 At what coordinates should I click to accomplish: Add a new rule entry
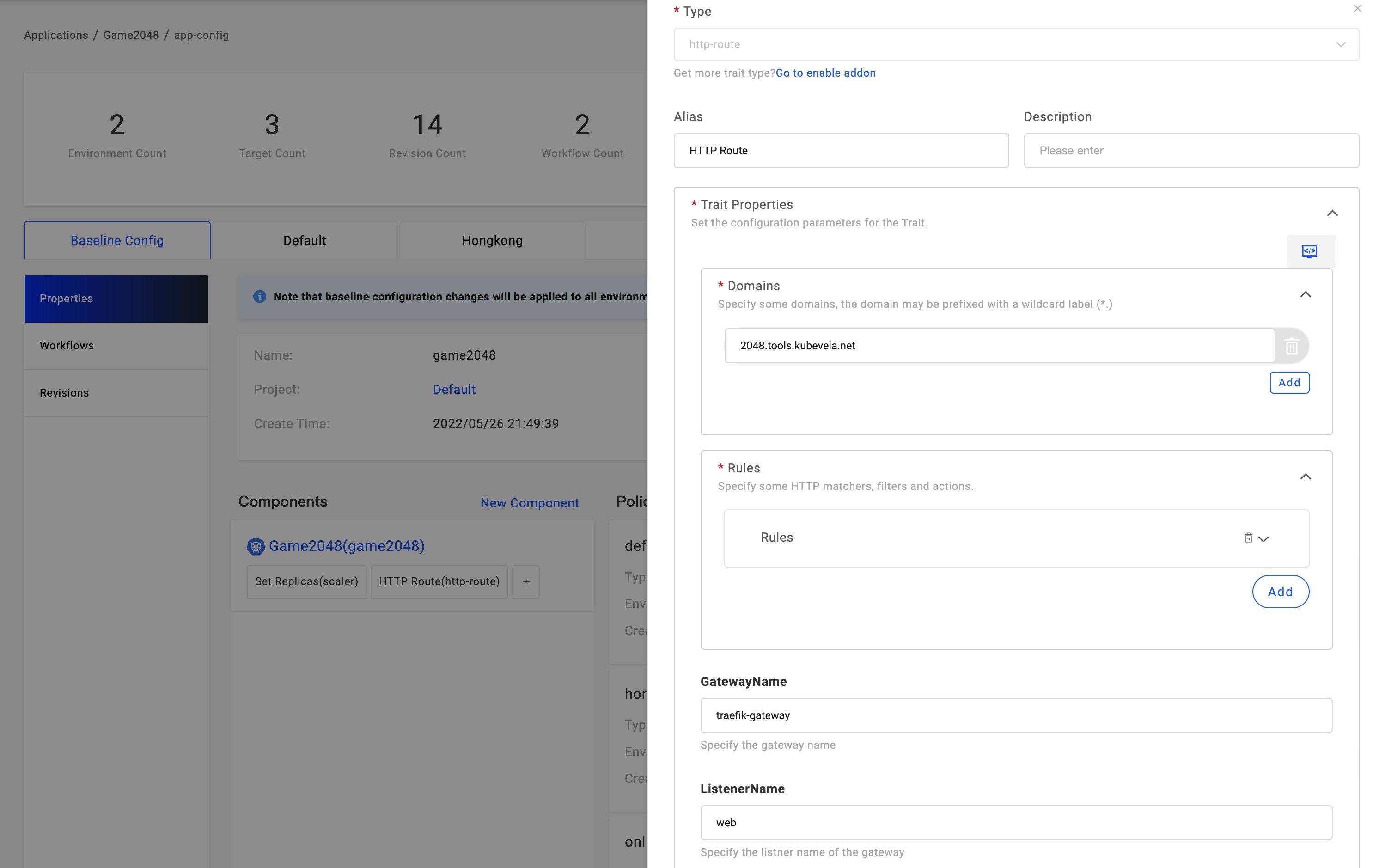1280,591
